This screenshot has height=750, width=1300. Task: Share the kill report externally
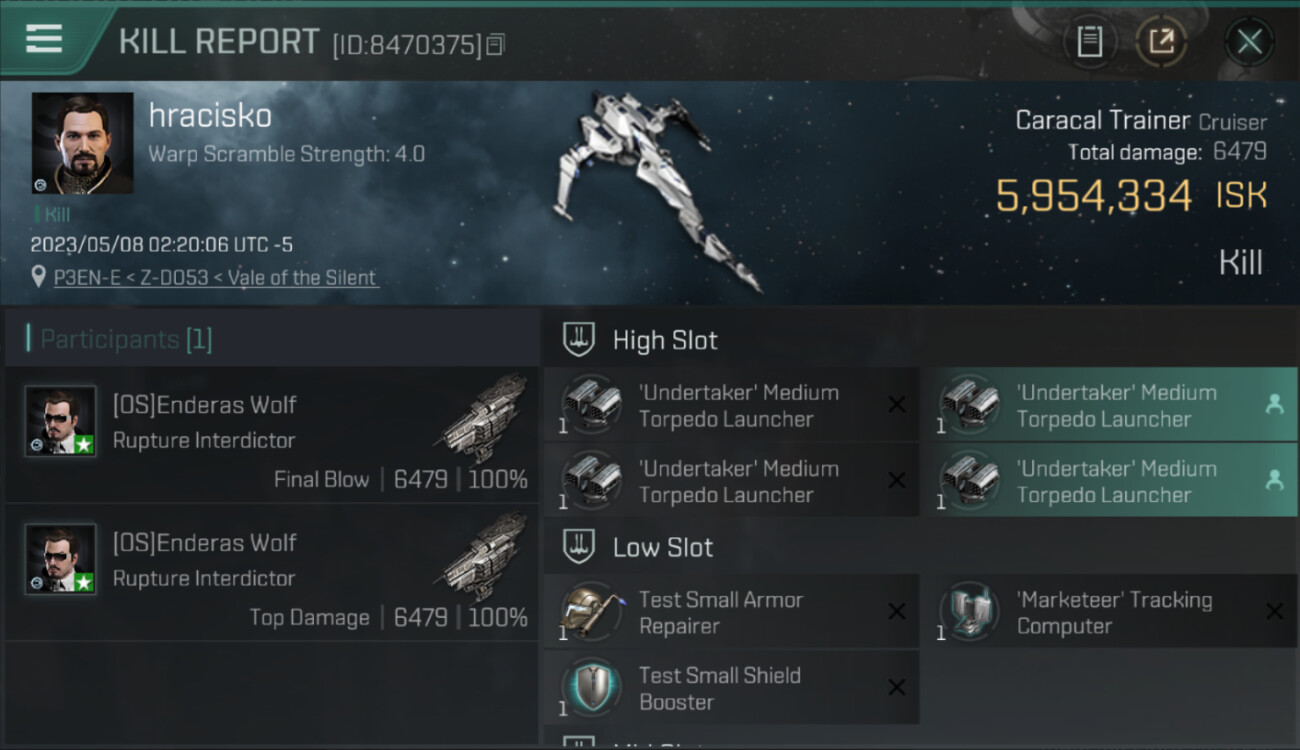(x=1160, y=42)
